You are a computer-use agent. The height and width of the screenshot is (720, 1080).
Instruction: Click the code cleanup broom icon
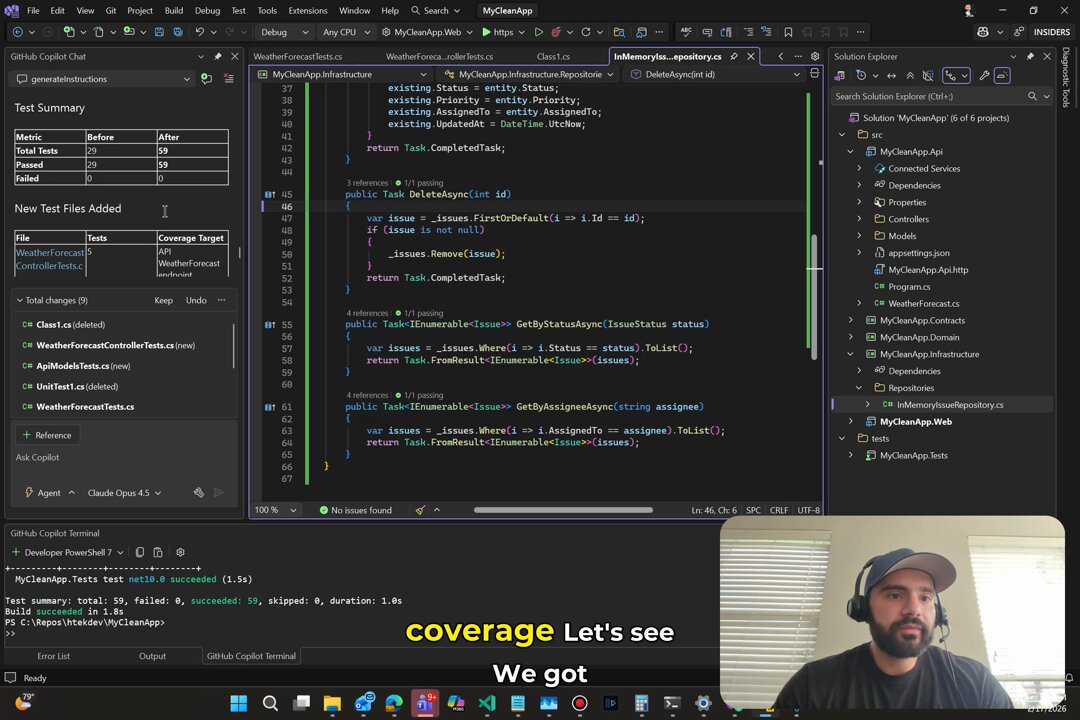pos(421,510)
